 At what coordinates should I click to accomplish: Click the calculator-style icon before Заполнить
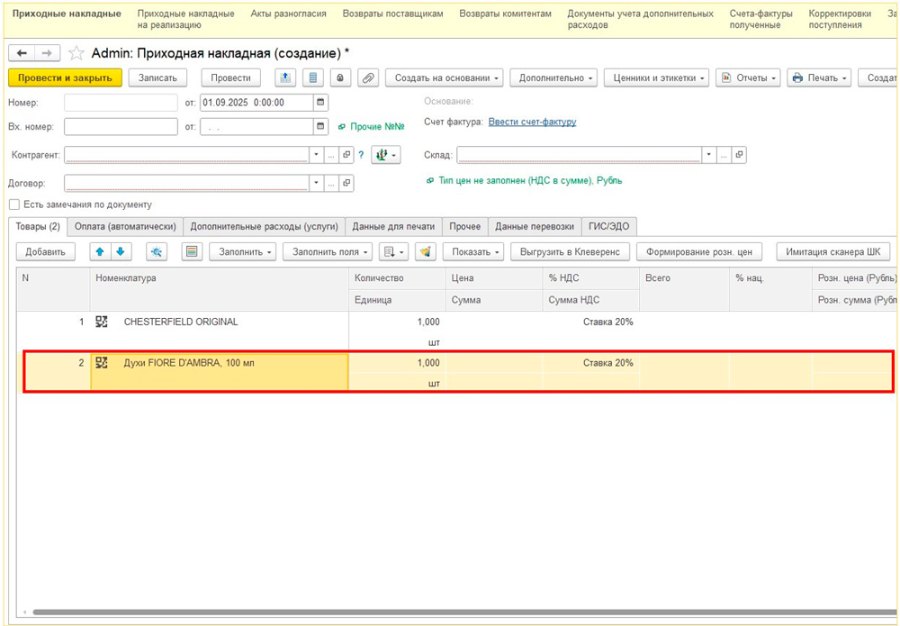pos(192,252)
